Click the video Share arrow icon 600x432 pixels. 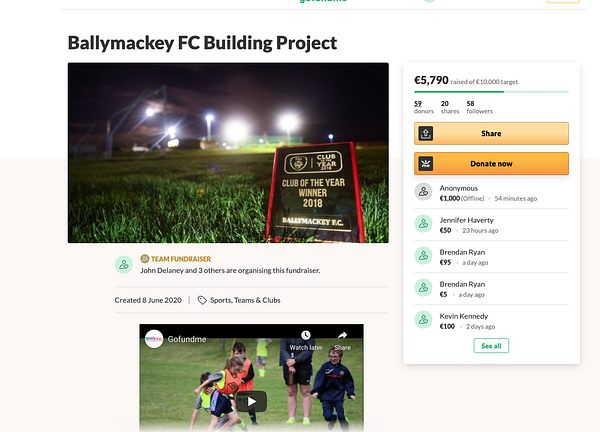(x=342, y=335)
